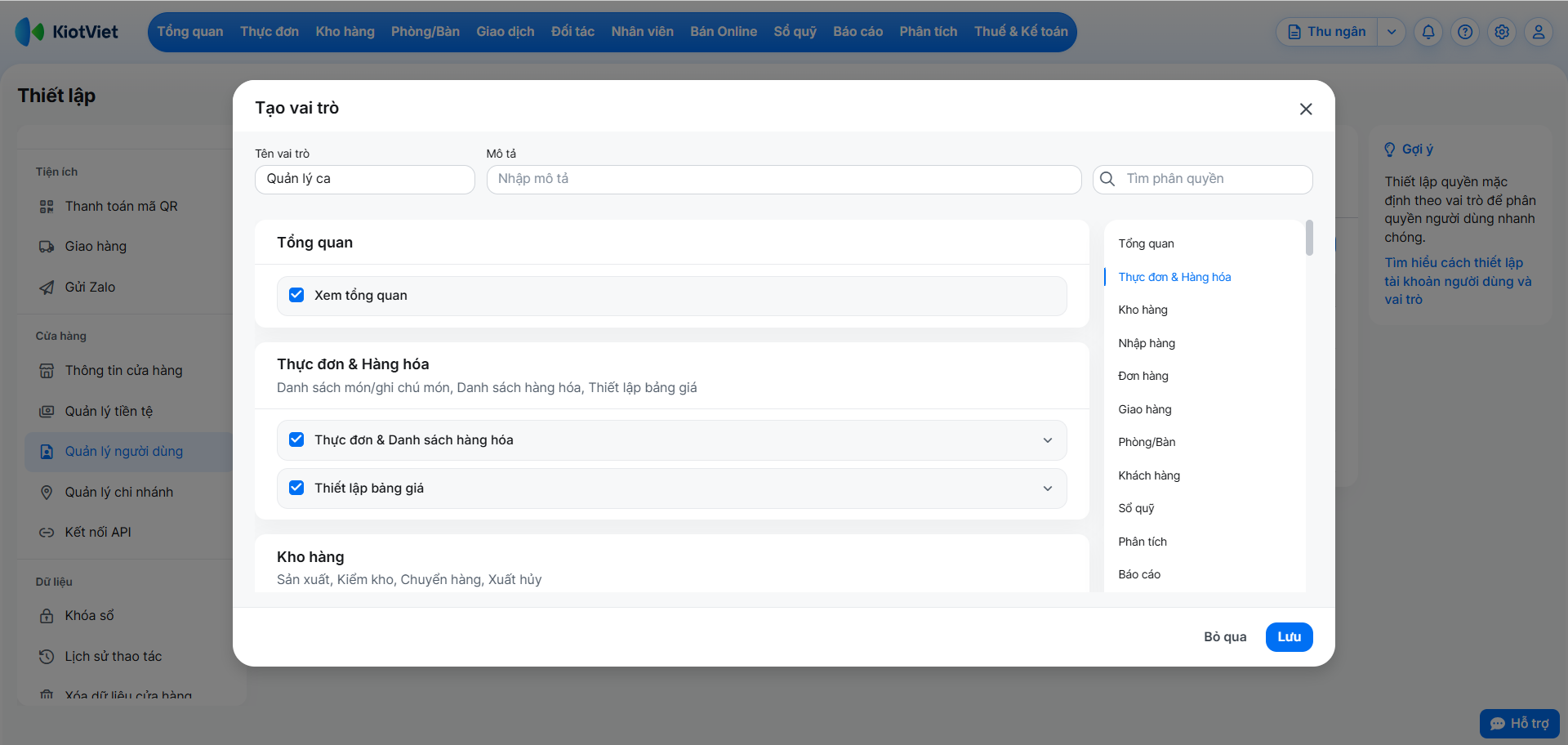Open the Báo cáo top navigation menu
The image size is (1568, 745).
coord(858,32)
